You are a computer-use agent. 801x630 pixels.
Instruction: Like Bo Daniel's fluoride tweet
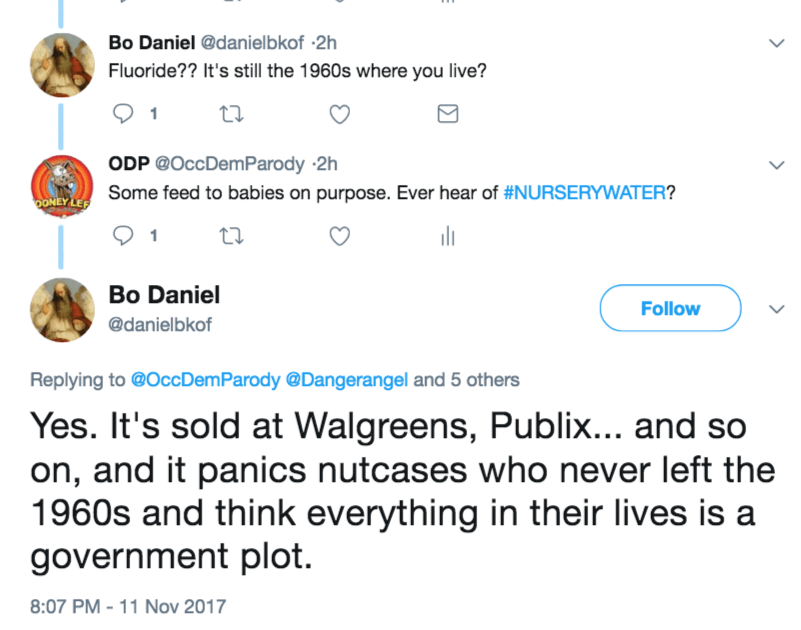pos(340,114)
